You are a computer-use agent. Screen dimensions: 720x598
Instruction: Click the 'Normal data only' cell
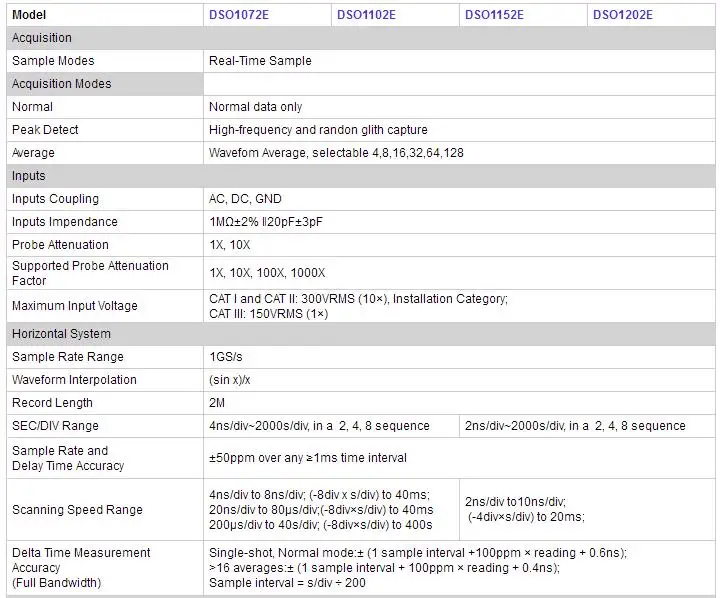[459, 107]
